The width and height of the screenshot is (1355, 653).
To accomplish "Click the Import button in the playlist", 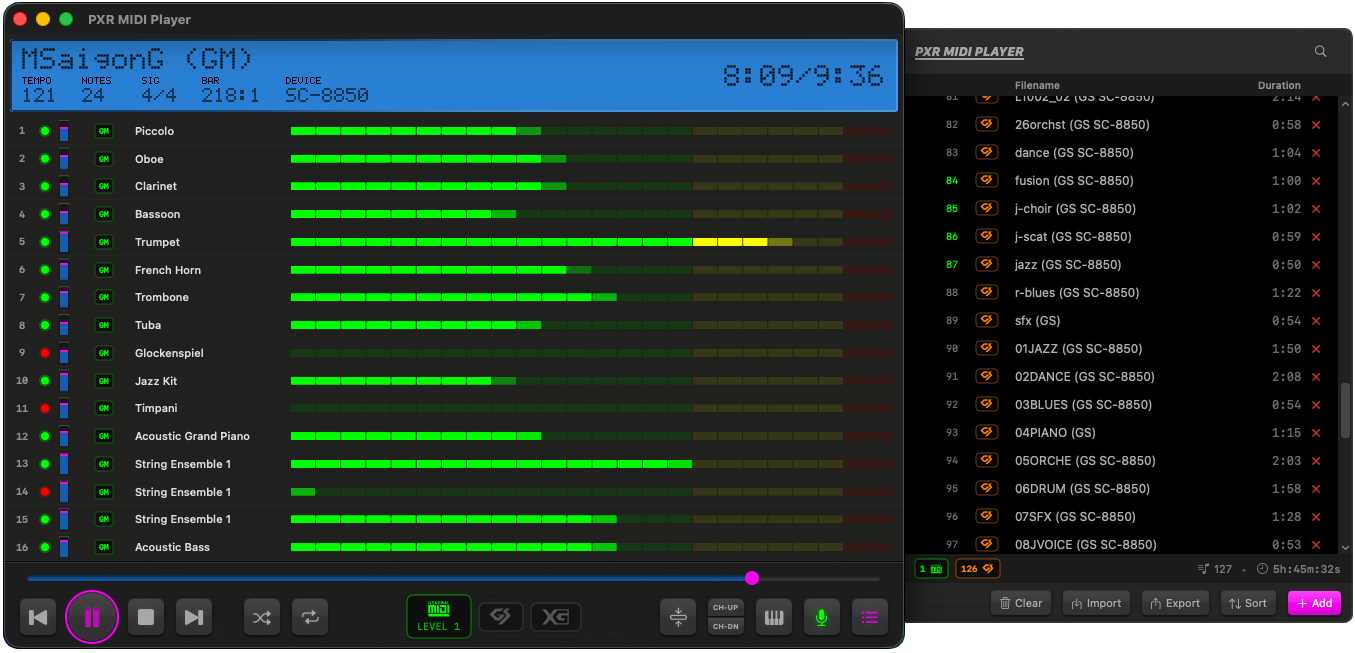I will (1096, 603).
